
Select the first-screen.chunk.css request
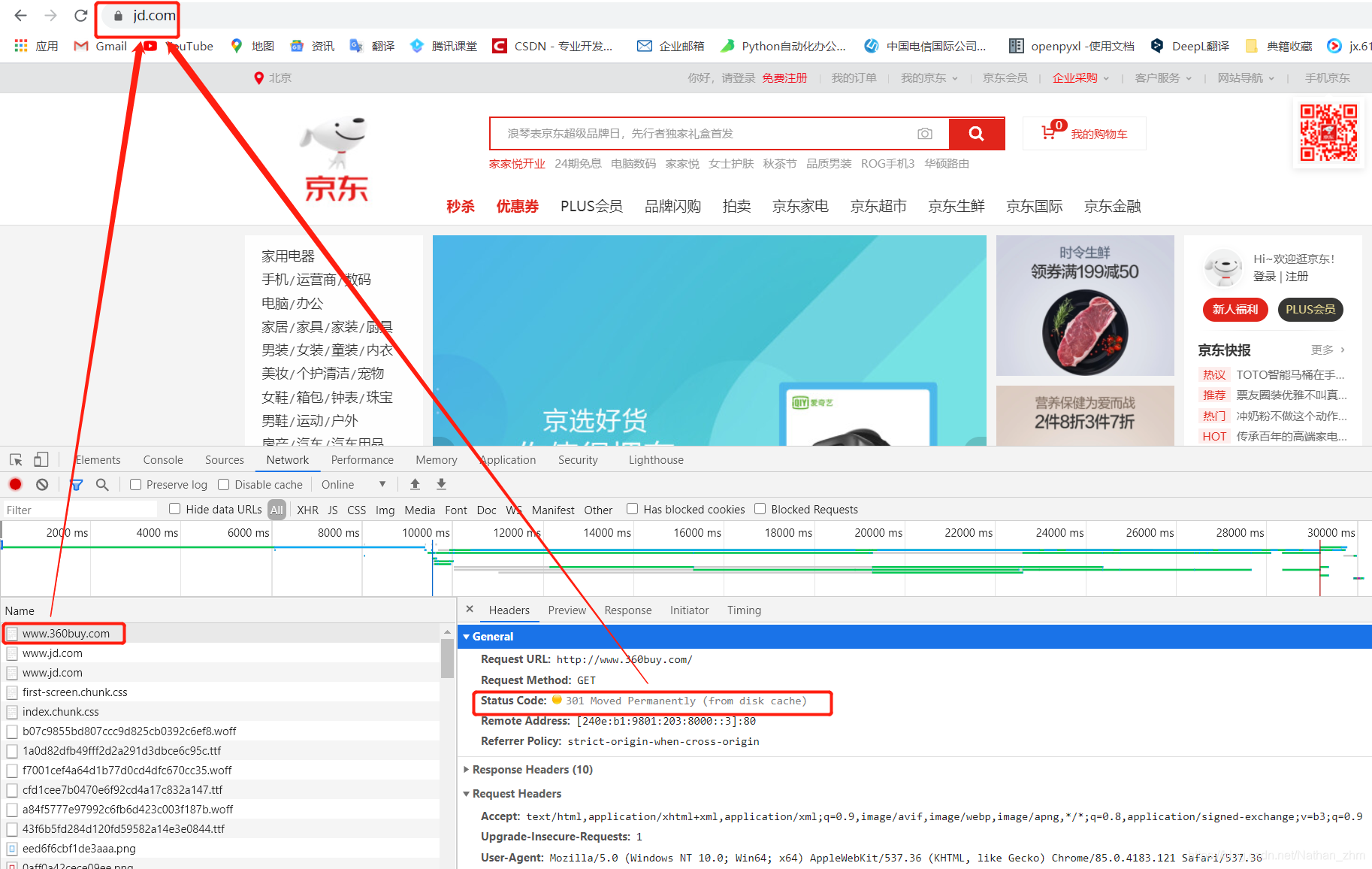(221, 692)
